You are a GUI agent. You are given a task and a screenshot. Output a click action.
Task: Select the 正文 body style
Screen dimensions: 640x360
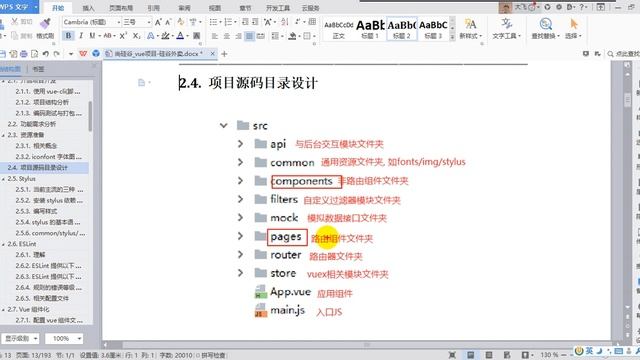[338, 29]
